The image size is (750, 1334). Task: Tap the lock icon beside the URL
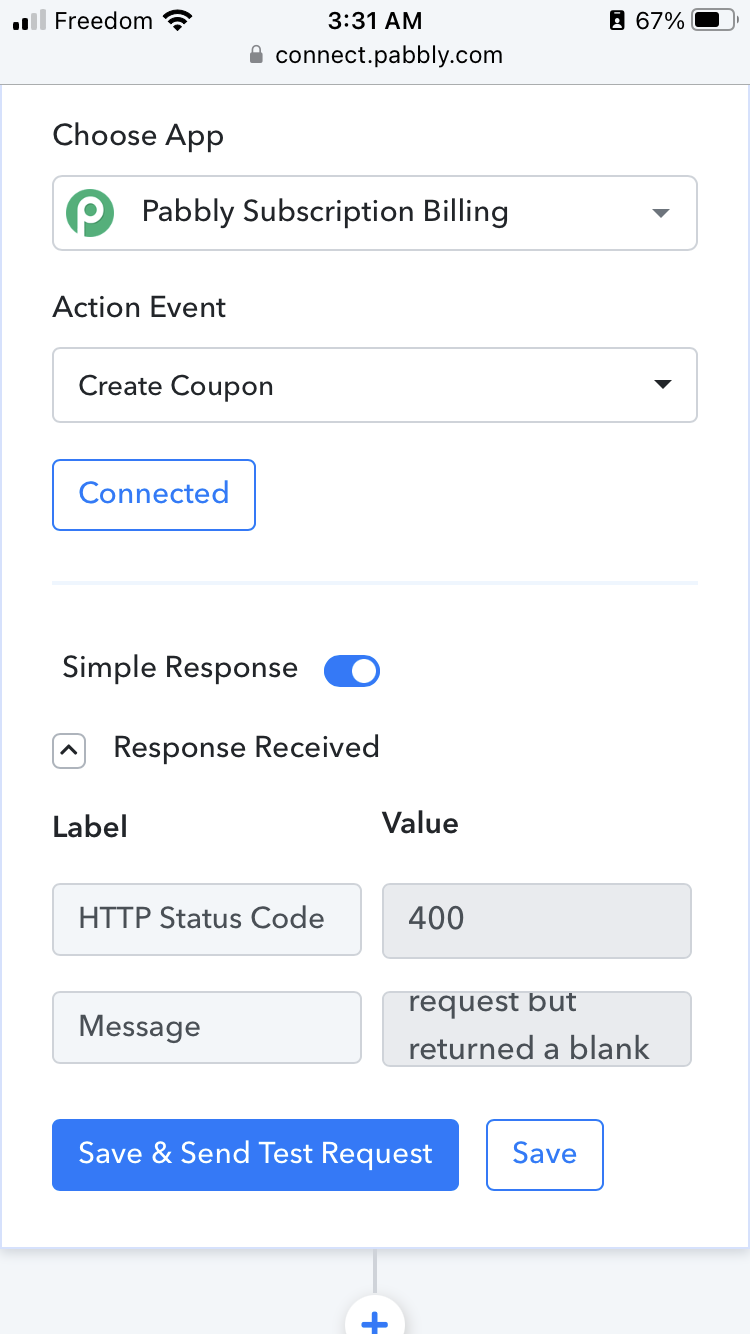[257, 55]
